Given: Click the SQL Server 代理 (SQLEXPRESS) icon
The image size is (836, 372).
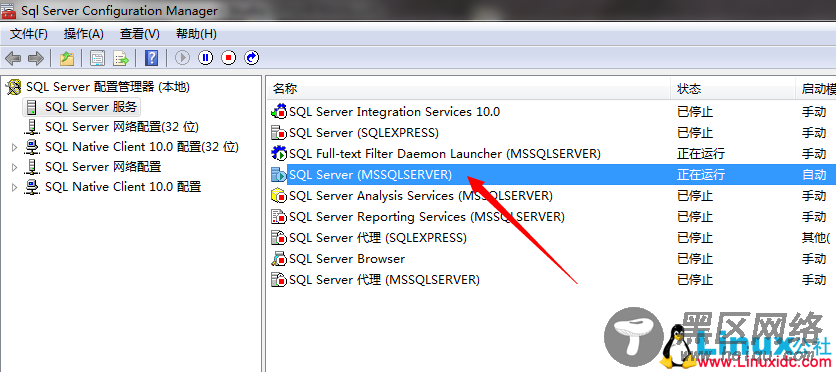Looking at the screenshot, I should [x=279, y=238].
